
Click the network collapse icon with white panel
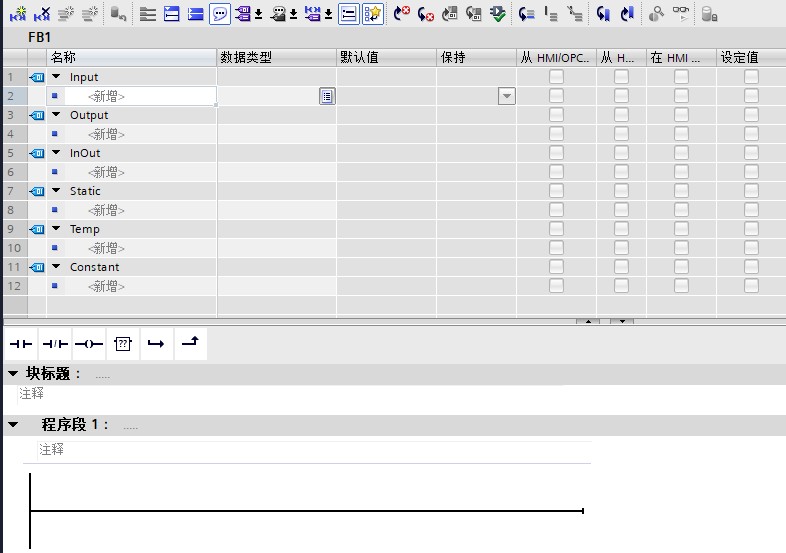tap(171, 14)
